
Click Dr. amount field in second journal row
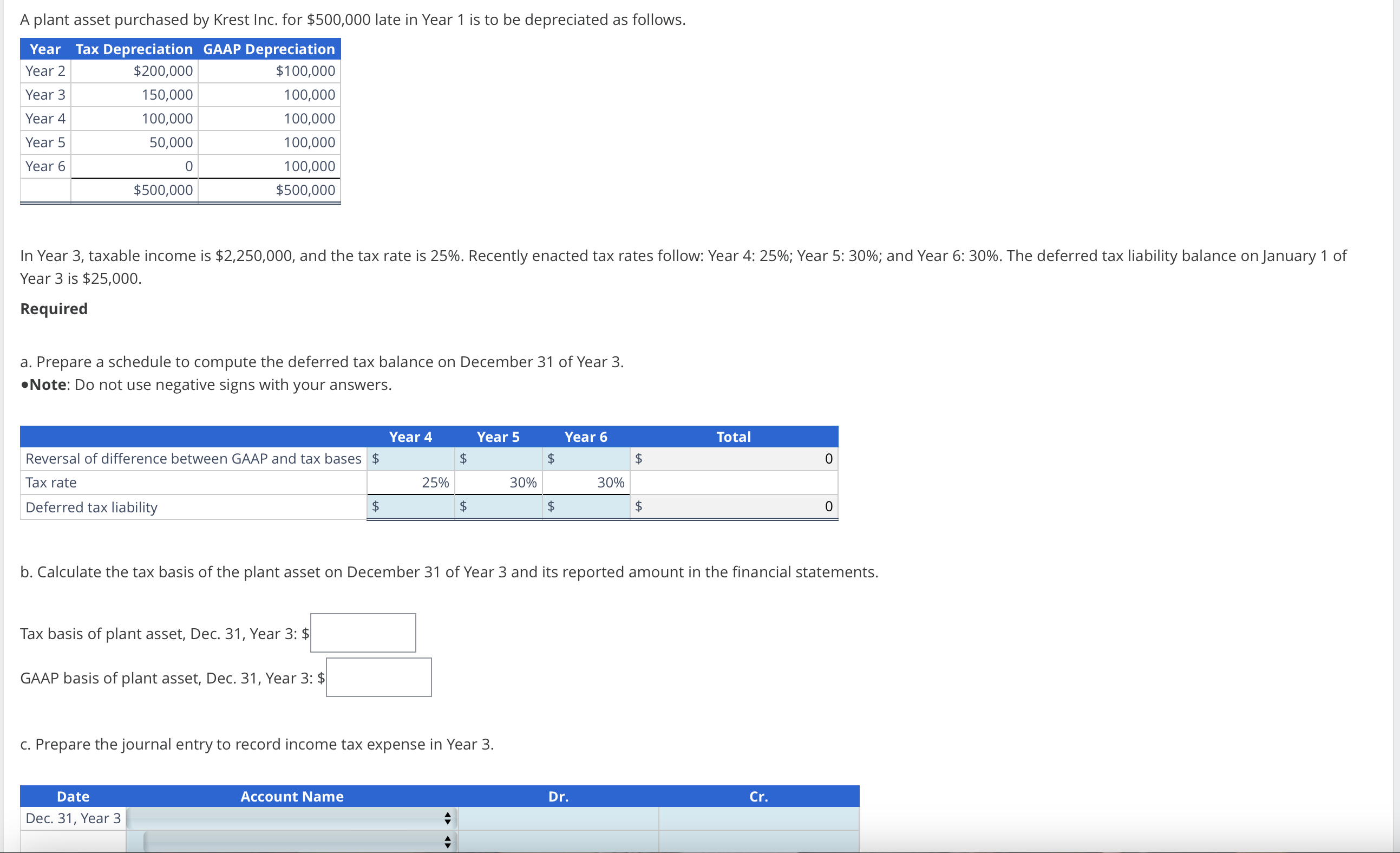(558, 841)
